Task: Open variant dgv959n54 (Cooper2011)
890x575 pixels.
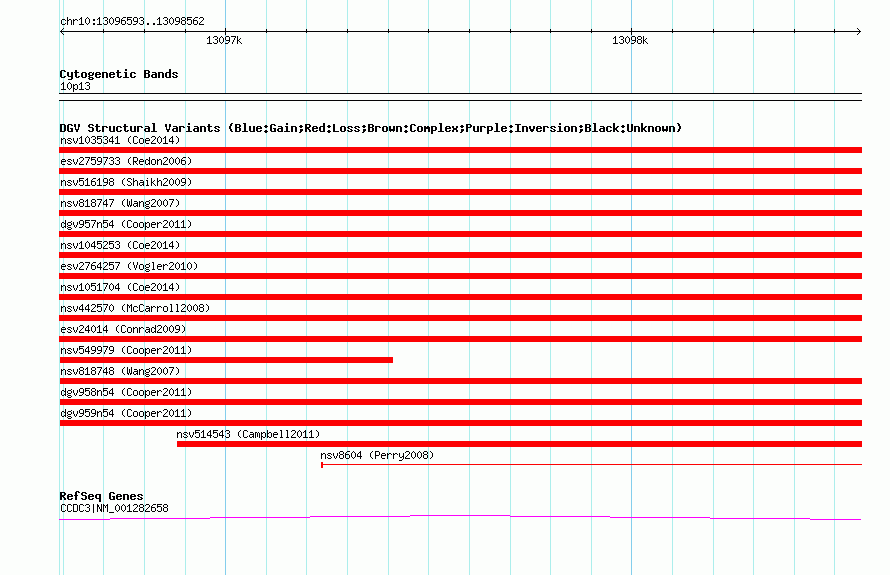Action: (x=126, y=413)
